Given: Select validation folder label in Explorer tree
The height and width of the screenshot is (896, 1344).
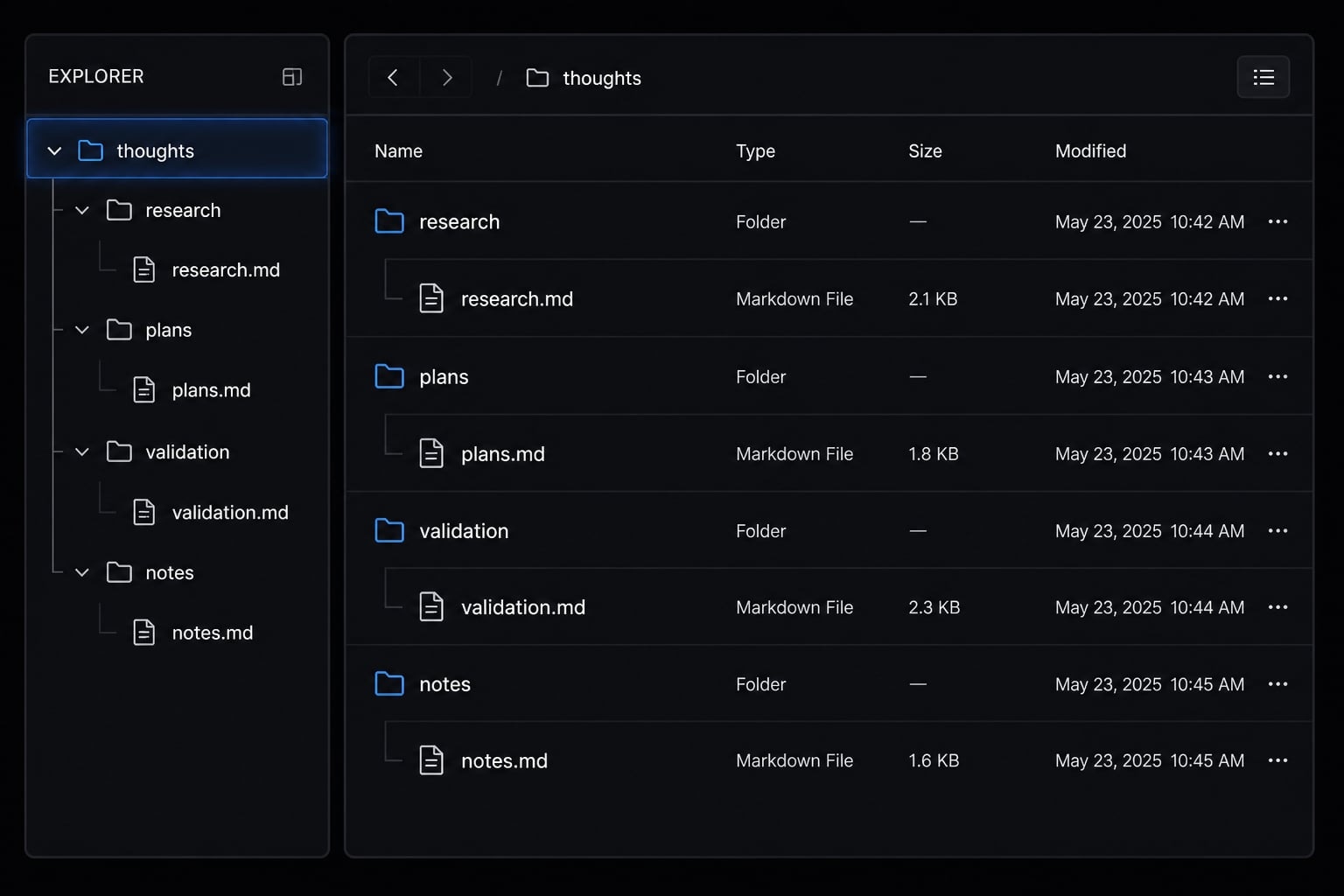Looking at the screenshot, I should 187,451.
